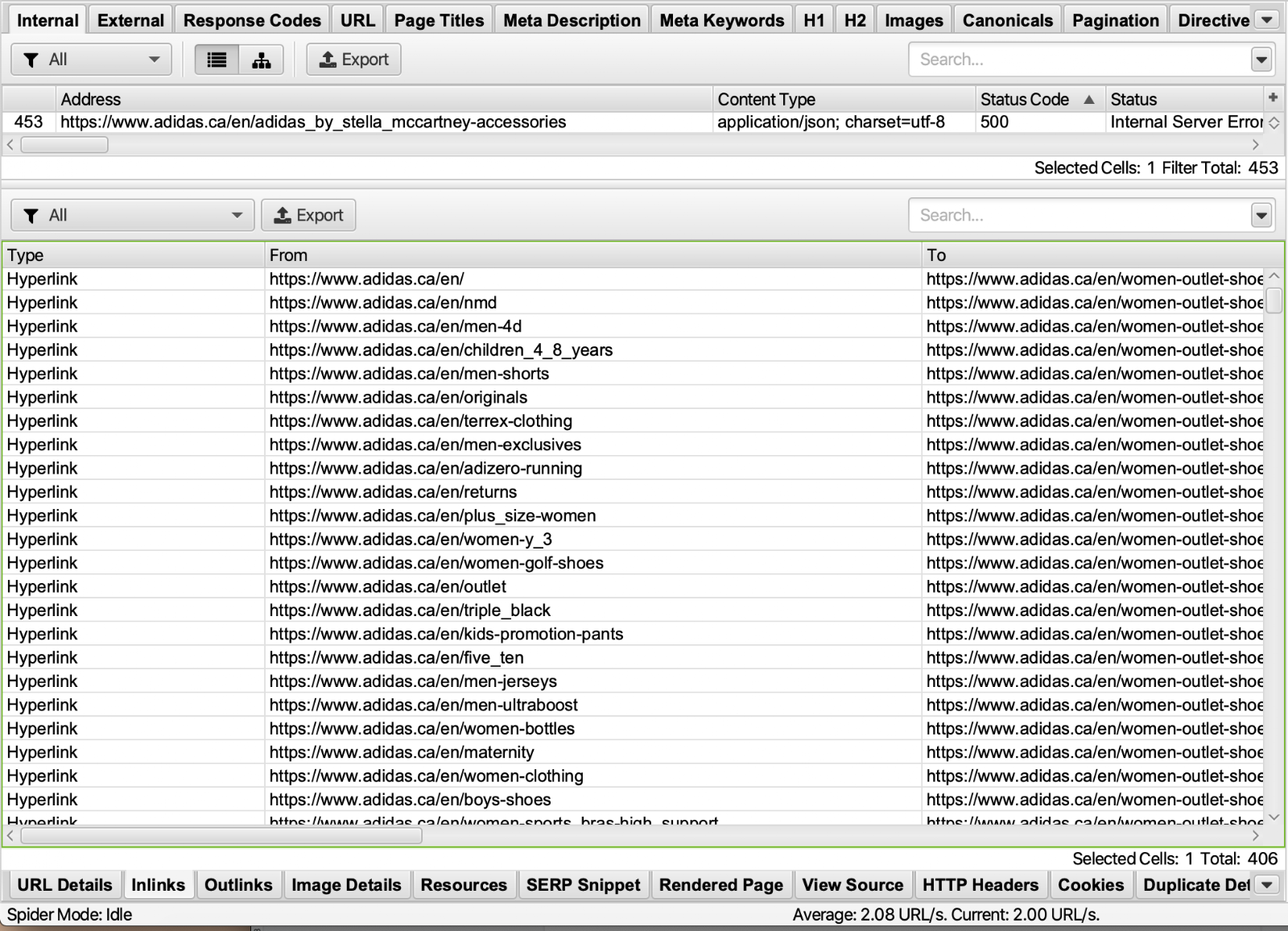Select the adidas_by_stella_mccartney-accessories address cell

tap(385, 122)
